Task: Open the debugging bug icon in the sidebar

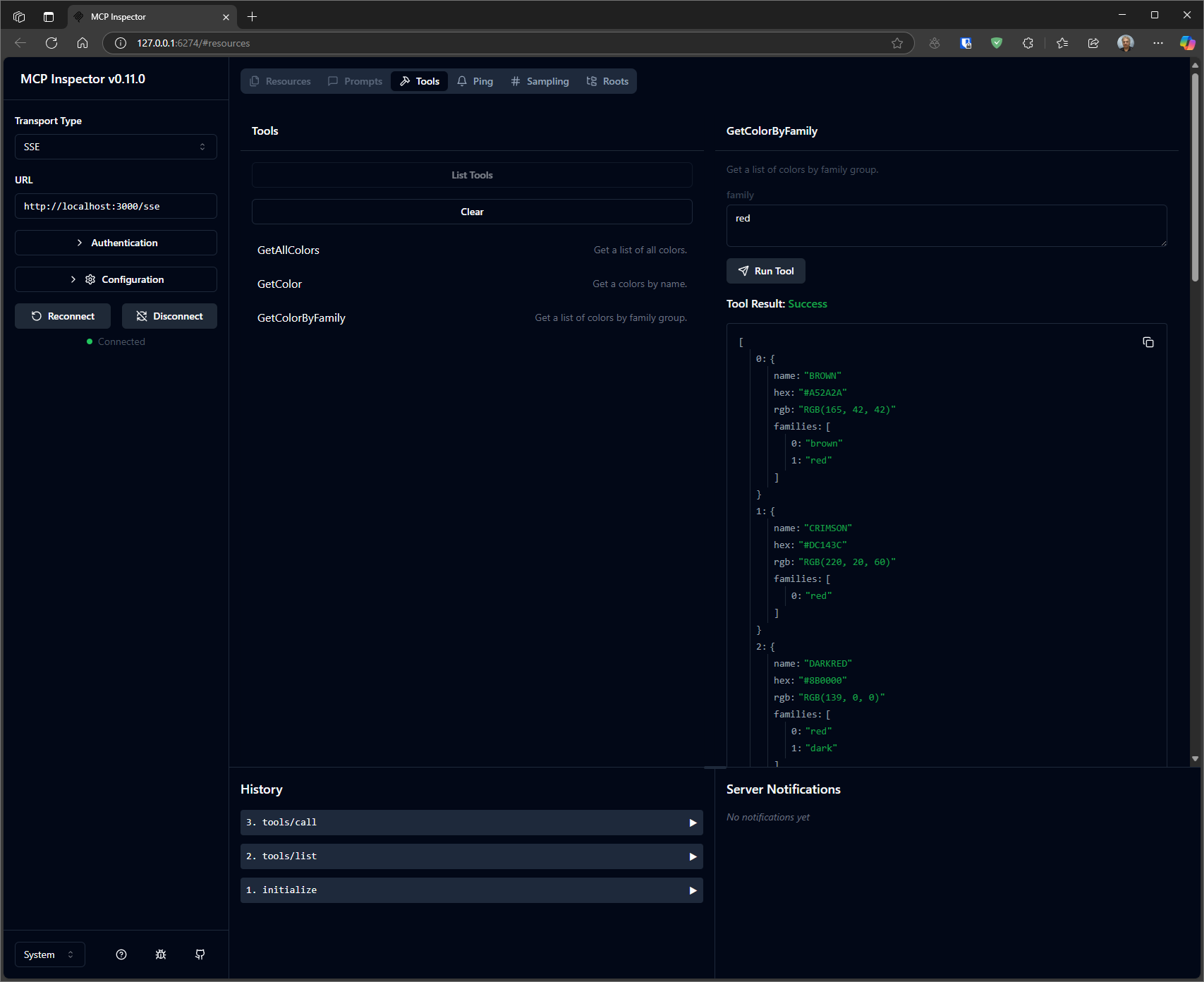Action: pos(161,954)
